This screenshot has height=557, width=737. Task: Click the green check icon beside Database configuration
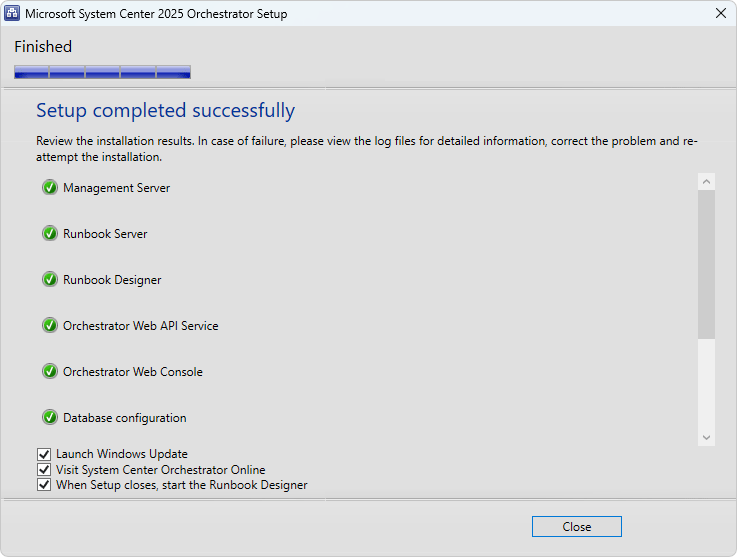[x=50, y=417]
